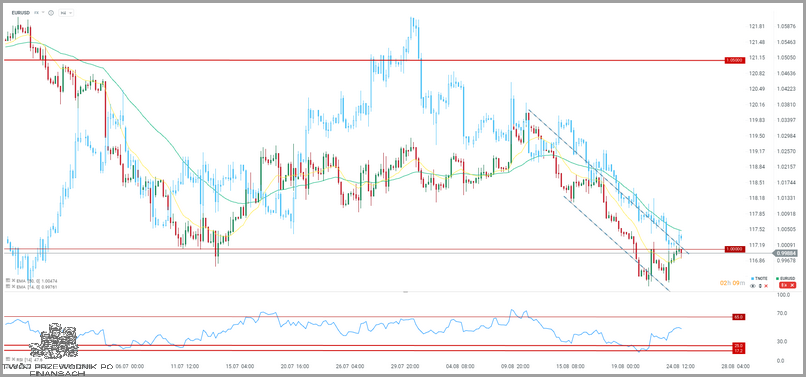Open the H4 timeframe dropdown
Viewport: 806px width, 377px height.
coord(66,13)
